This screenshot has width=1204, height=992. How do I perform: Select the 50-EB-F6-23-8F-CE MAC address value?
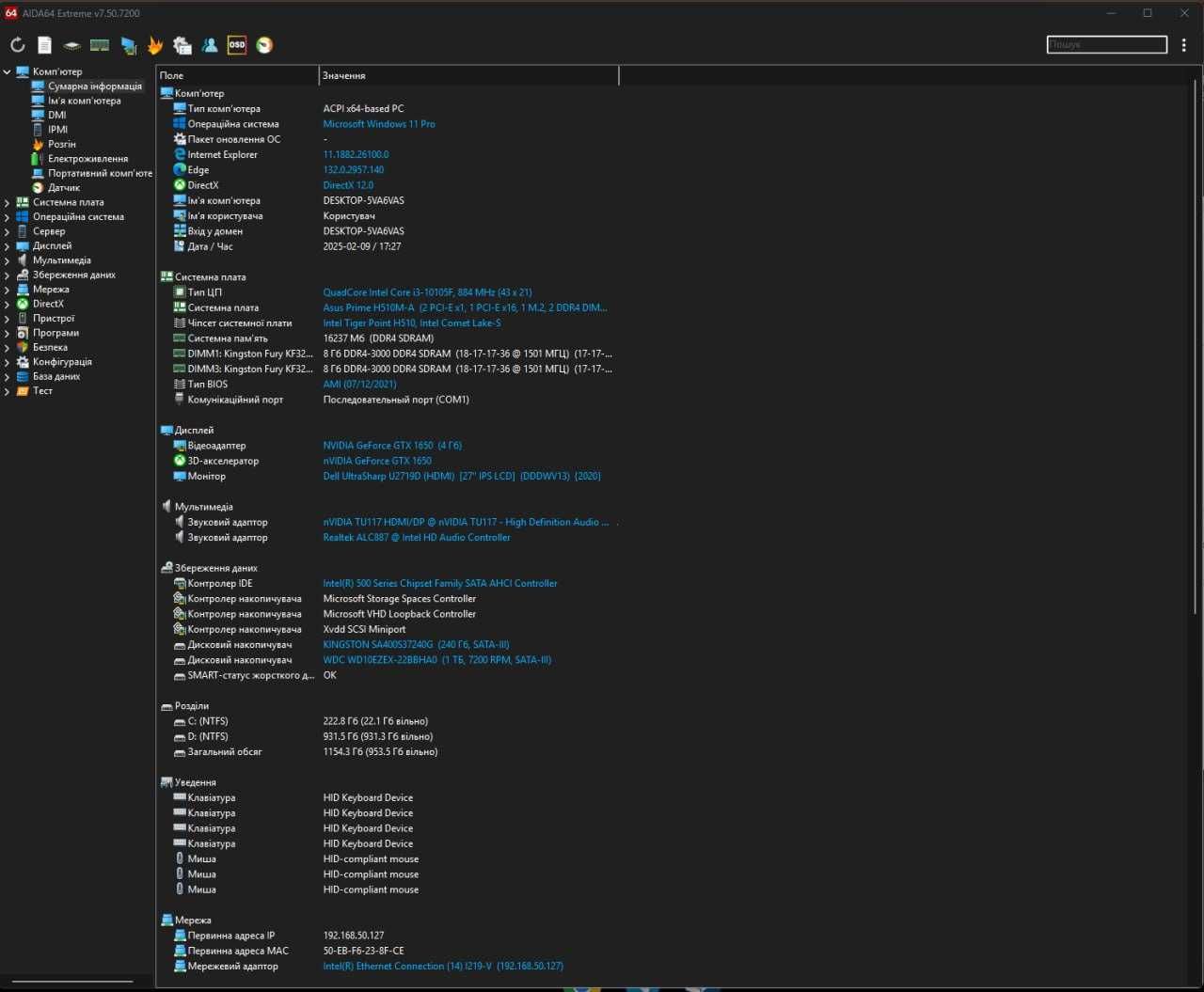coord(363,951)
